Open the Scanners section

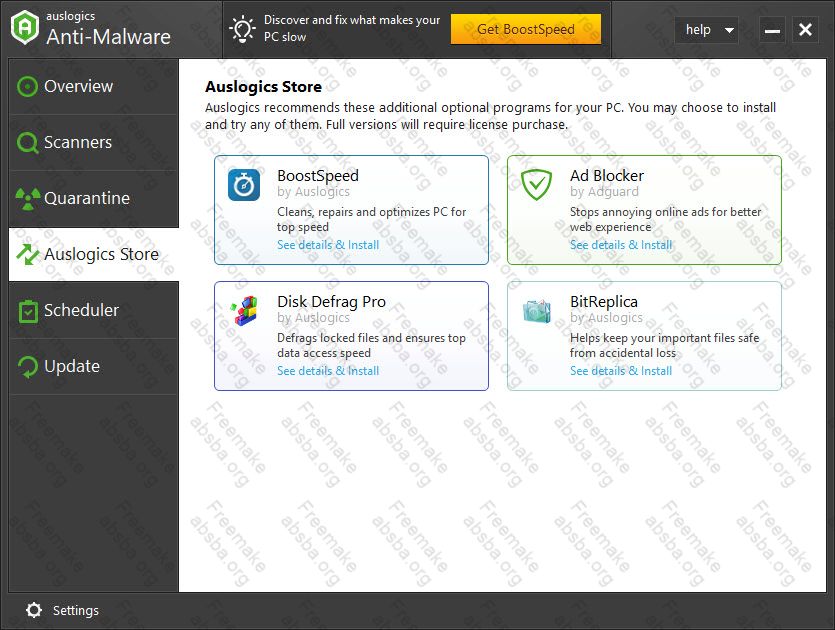(x=94, y=143)
